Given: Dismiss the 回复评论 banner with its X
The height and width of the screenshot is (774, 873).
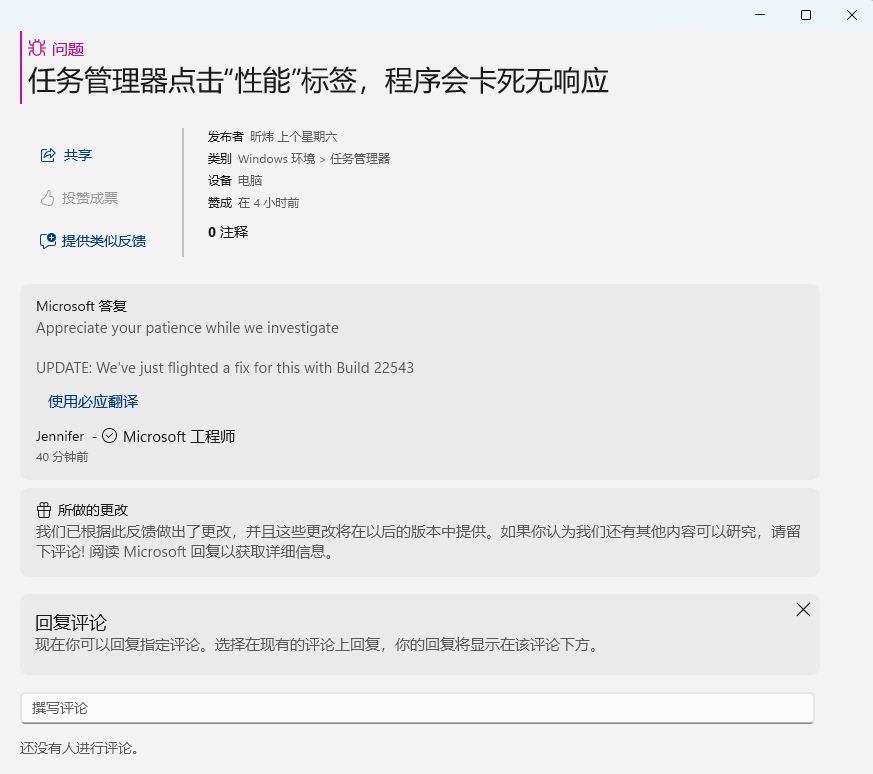Looking at the screenshot, I should 803,609.
